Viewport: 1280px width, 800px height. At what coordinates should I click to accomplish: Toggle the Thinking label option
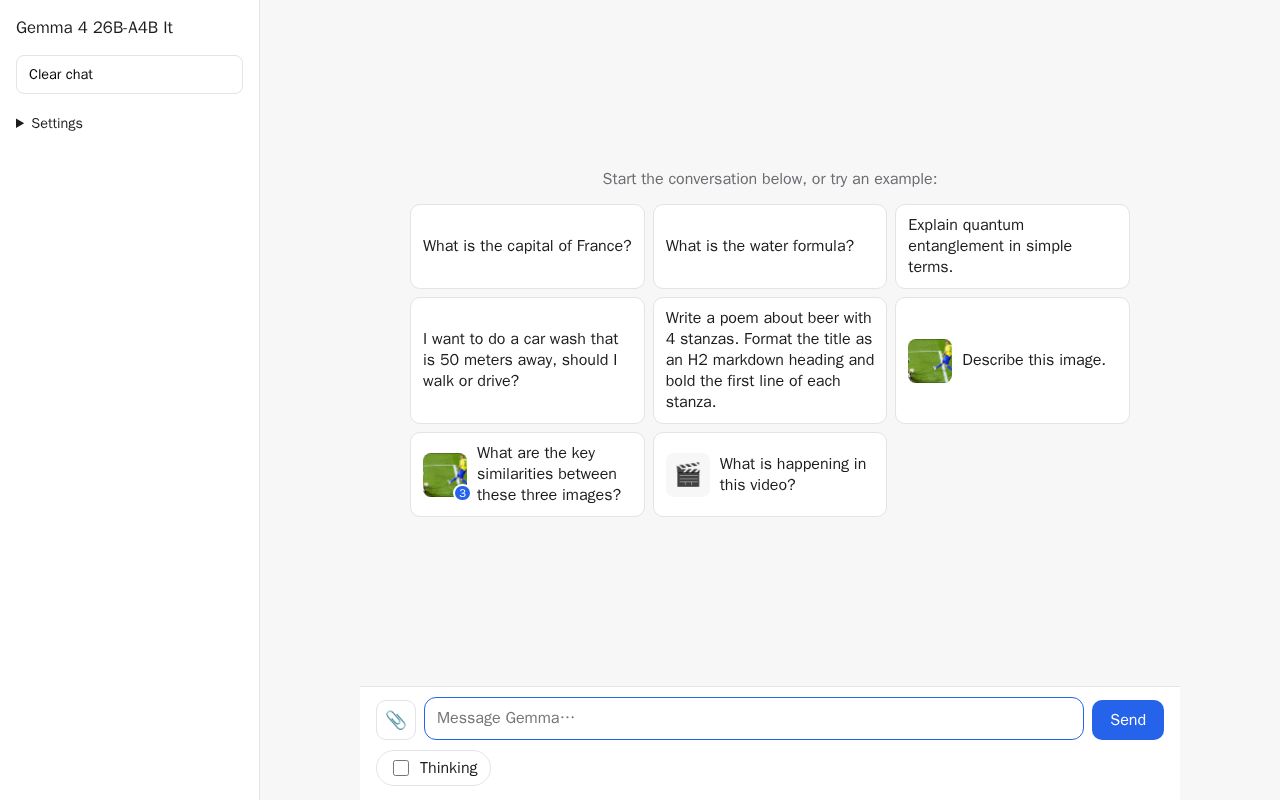click(448, 768)
